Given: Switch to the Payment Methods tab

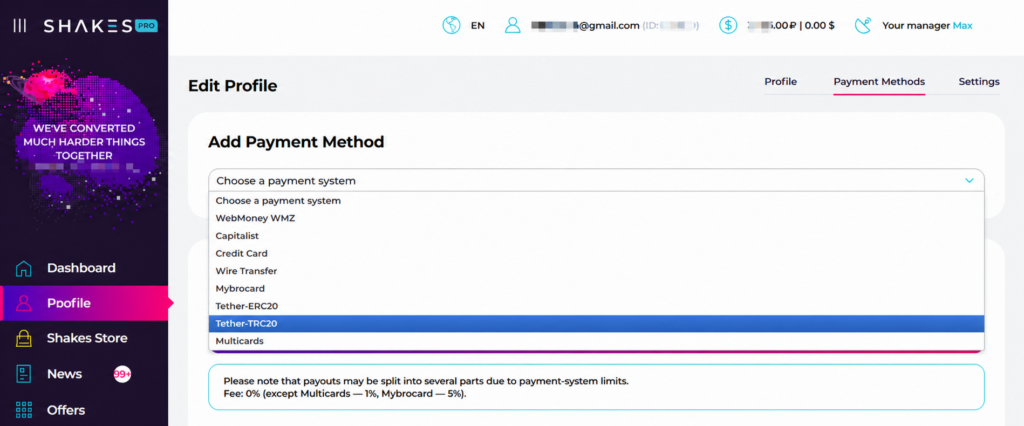Looking at the screenshot, I should pos(879,82).
